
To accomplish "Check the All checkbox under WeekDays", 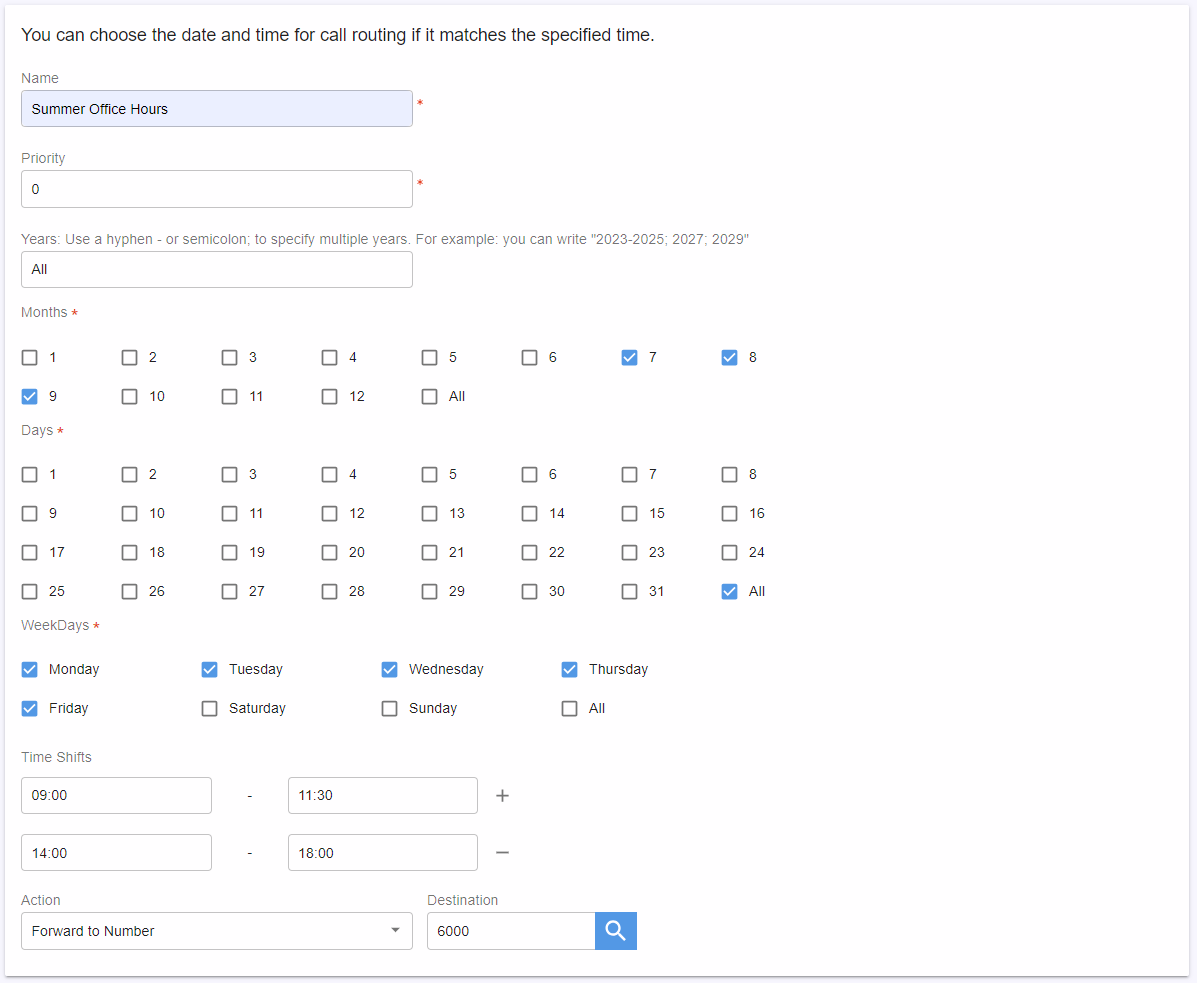I will pos(569,708).
